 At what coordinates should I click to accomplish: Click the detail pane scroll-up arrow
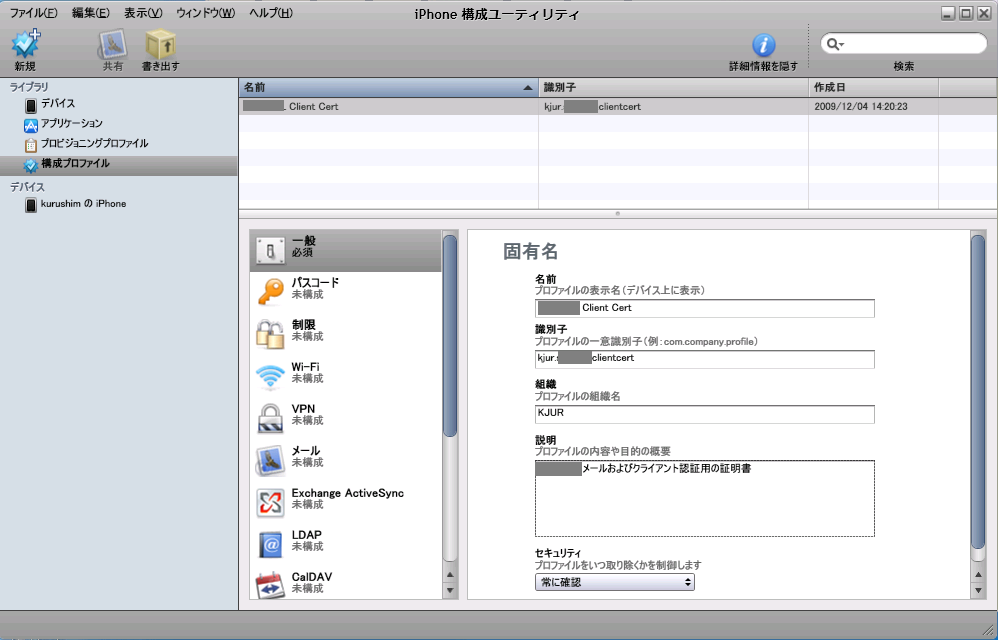tap(979, 575)
